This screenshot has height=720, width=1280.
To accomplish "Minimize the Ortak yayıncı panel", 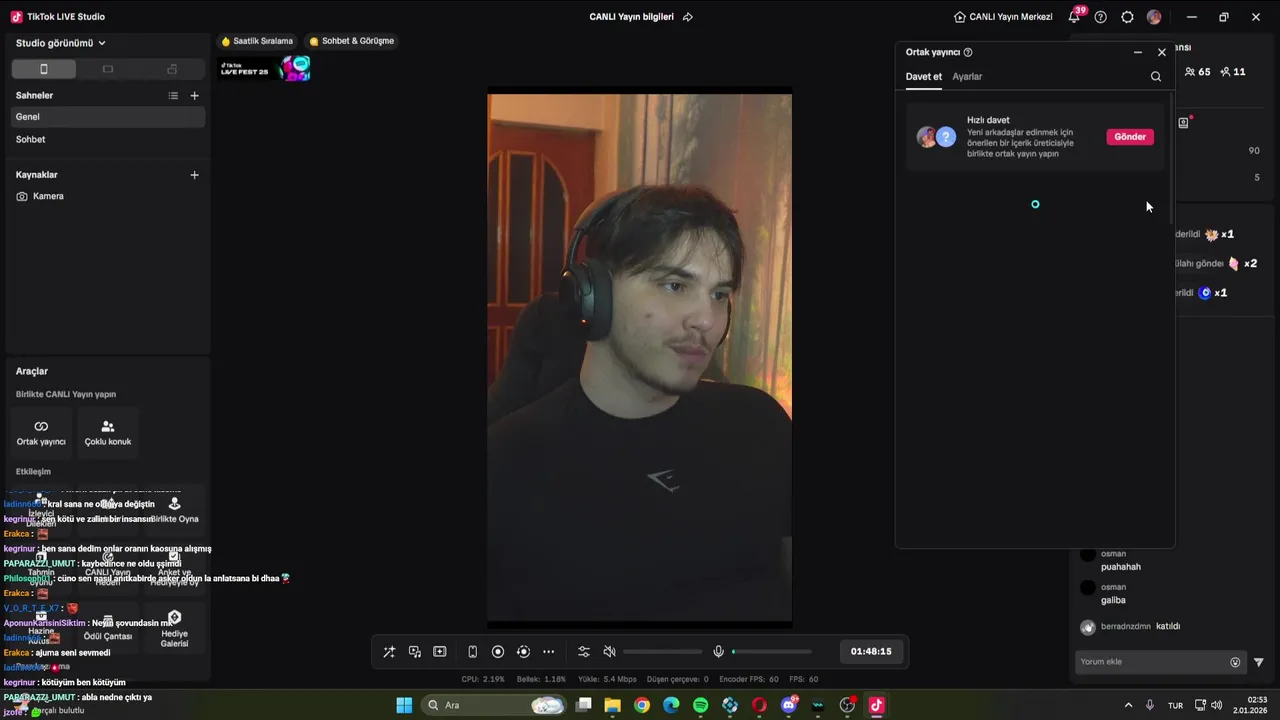I will 1138,52.
